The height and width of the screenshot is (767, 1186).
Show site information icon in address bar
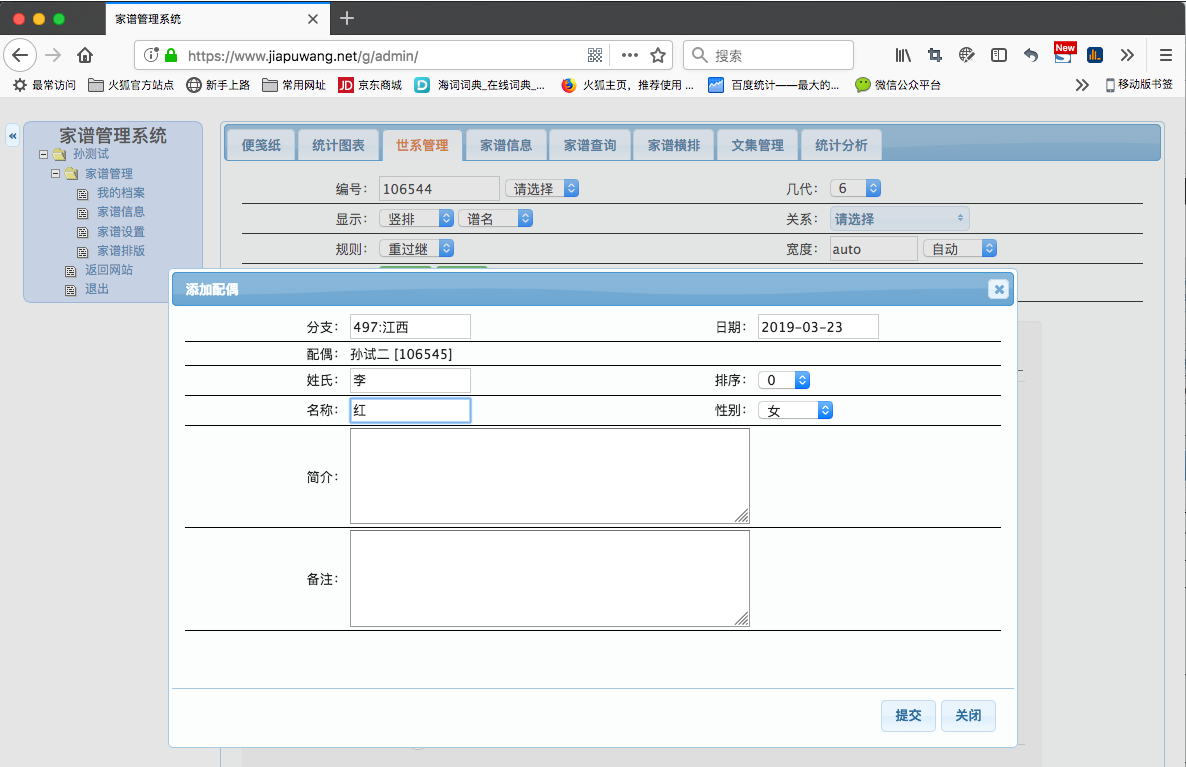[x=151, y=55]
